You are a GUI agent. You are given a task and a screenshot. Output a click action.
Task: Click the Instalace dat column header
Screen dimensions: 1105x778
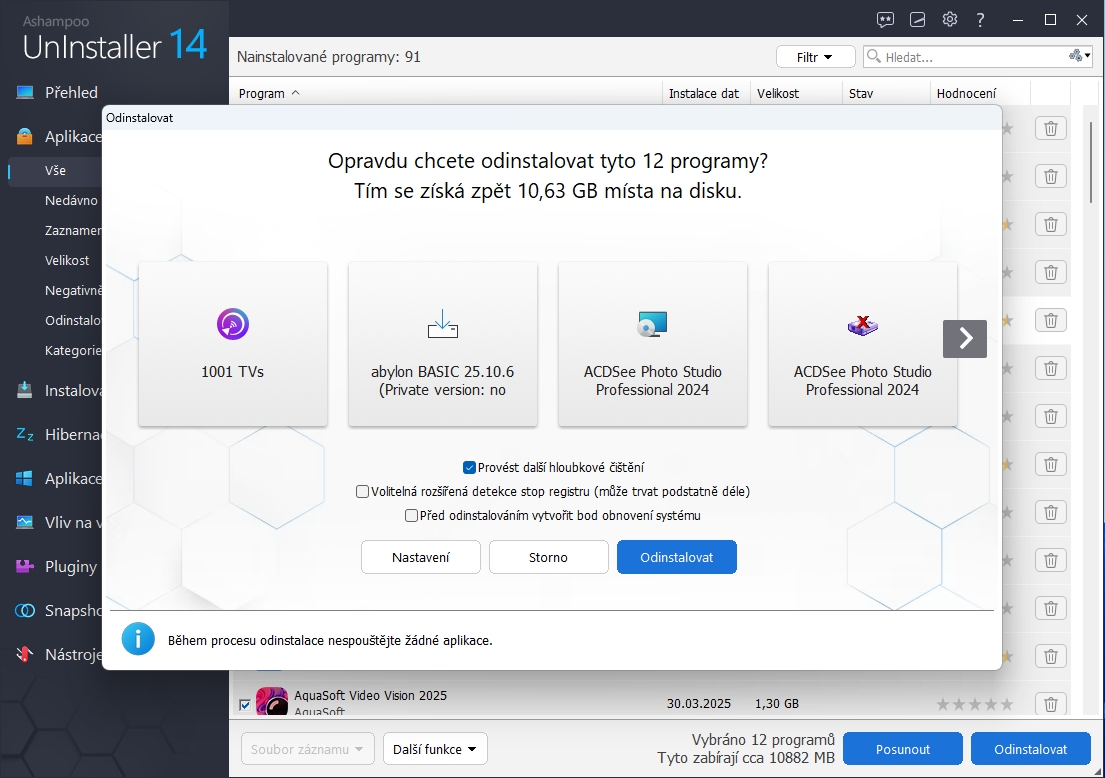click(704, 94)
